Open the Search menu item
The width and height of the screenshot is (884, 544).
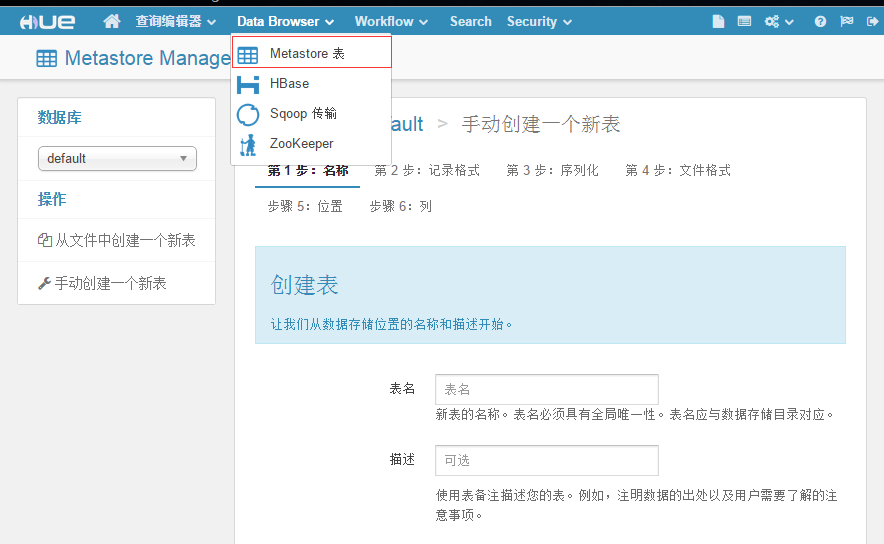point(470,21)
